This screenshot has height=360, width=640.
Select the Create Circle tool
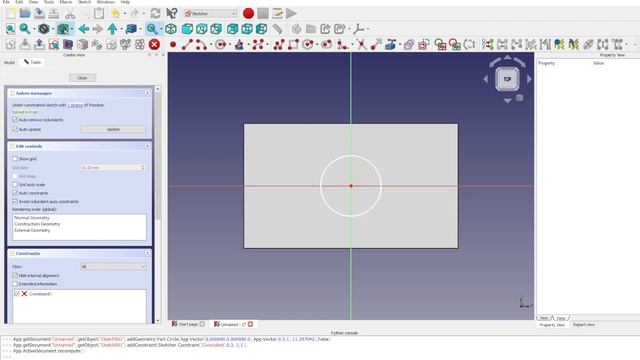[x=220, y=44]
